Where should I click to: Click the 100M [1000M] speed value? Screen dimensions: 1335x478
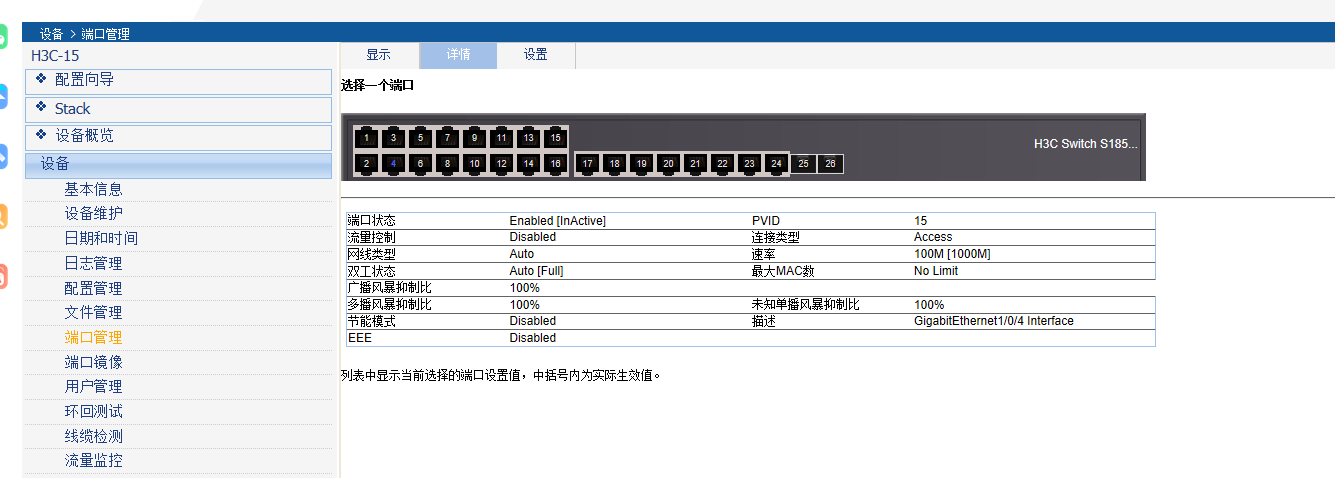[x=952, y=254]
